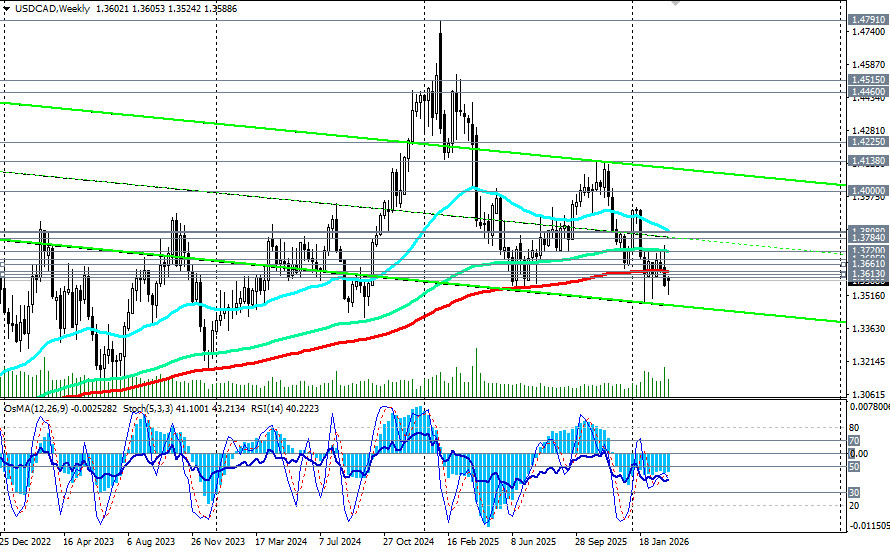Click the 1.33630 price scale value
The image size is (890, 552).
point(867,328)
